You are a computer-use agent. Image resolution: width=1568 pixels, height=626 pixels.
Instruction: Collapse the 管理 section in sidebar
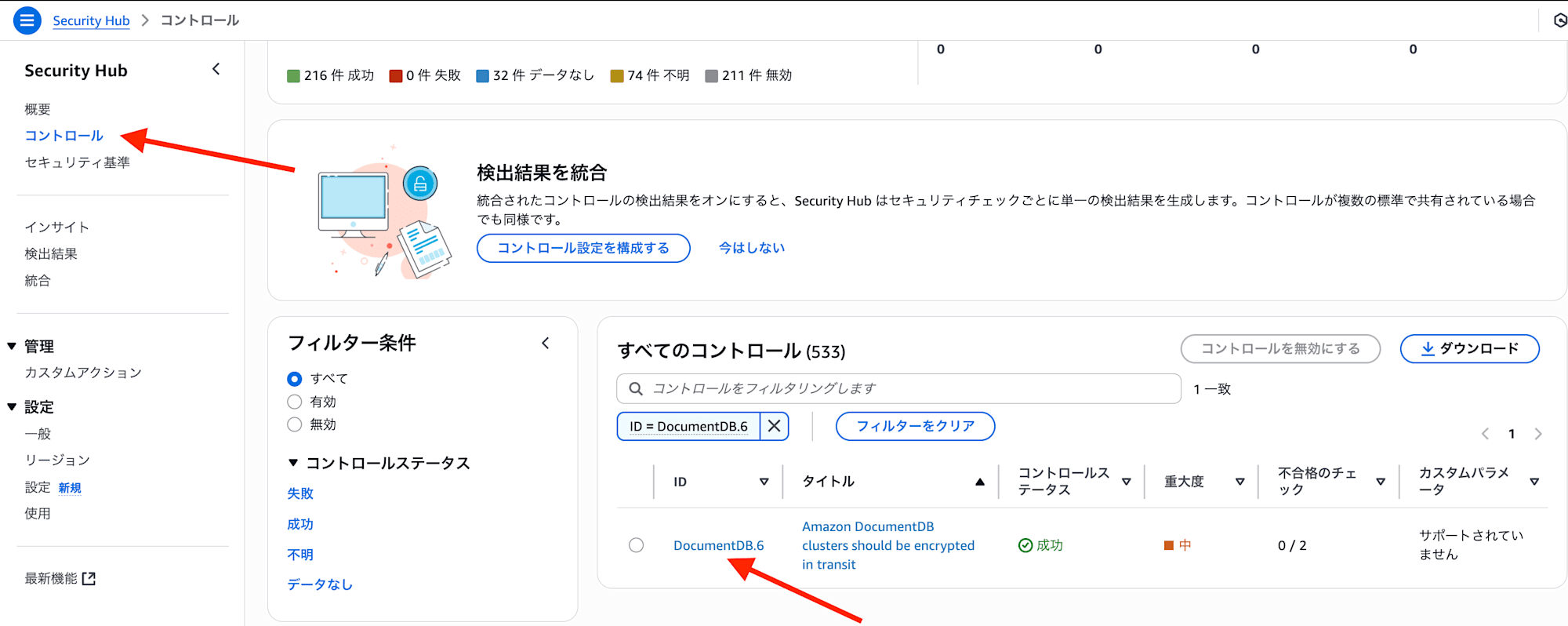tap(12, 346)
